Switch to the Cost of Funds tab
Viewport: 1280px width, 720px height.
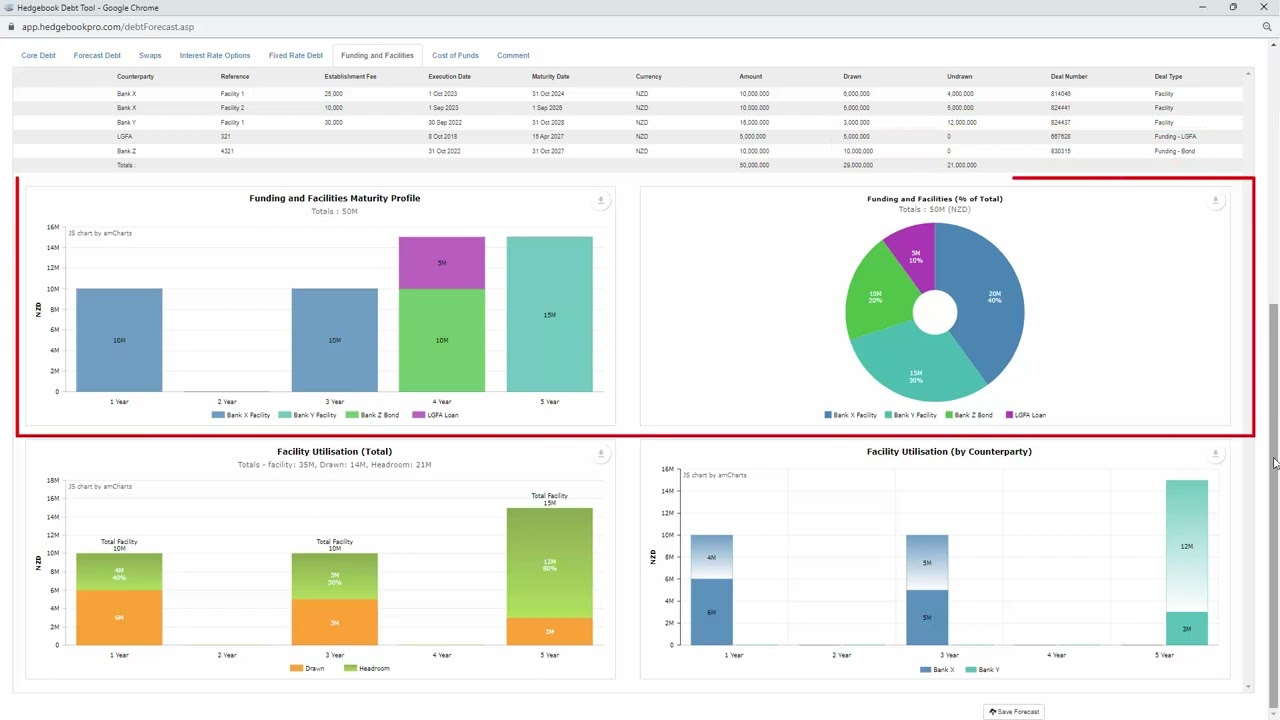tap(455, 55)
